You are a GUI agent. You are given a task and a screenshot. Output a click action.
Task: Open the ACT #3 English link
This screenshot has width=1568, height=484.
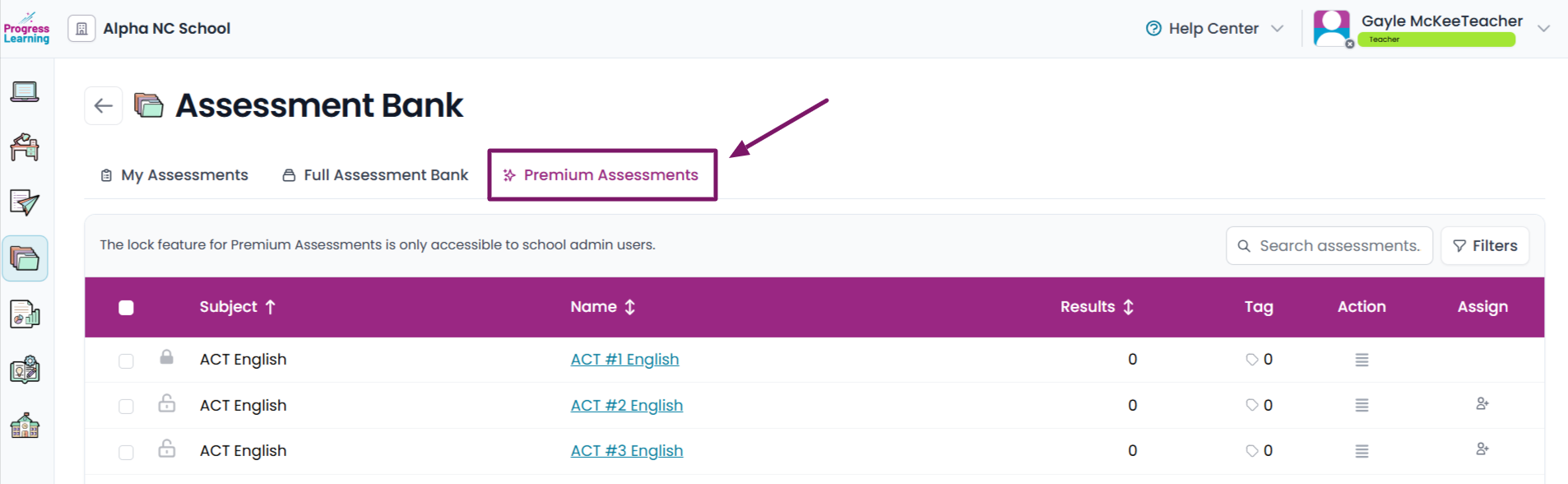click(627, 451)
